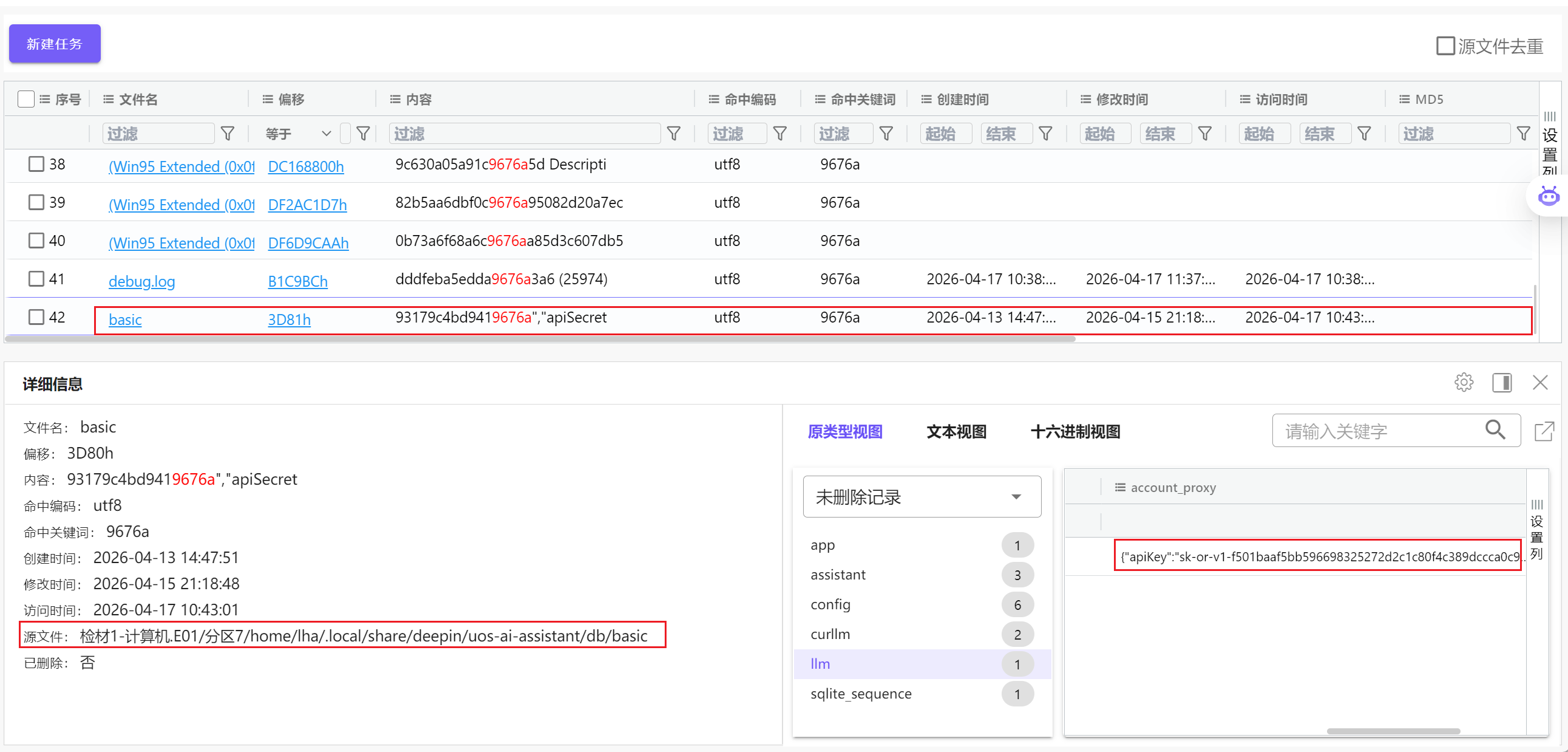This screenshot has height=752, width=1568.
Task: Enable the 源文件去重 checkbox
Action: tap(1445, 46)
